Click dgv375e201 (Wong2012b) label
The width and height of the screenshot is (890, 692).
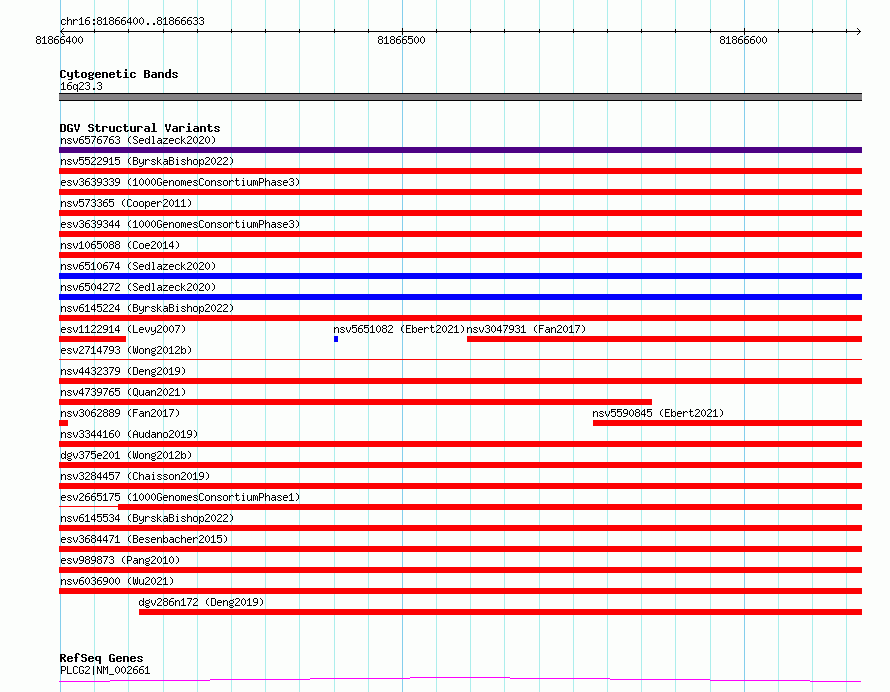126,455
